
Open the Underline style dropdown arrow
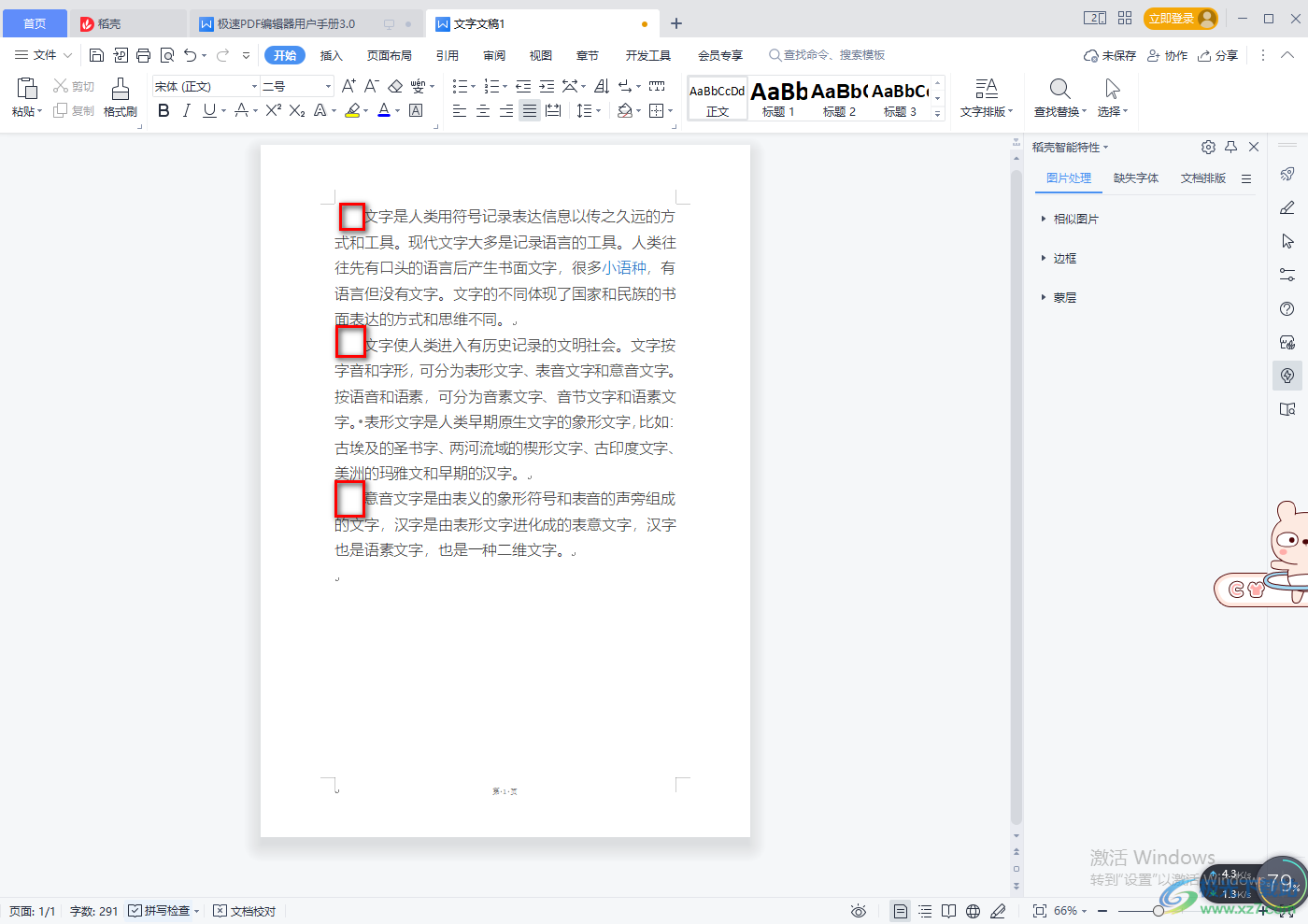[x=224, y=111]
